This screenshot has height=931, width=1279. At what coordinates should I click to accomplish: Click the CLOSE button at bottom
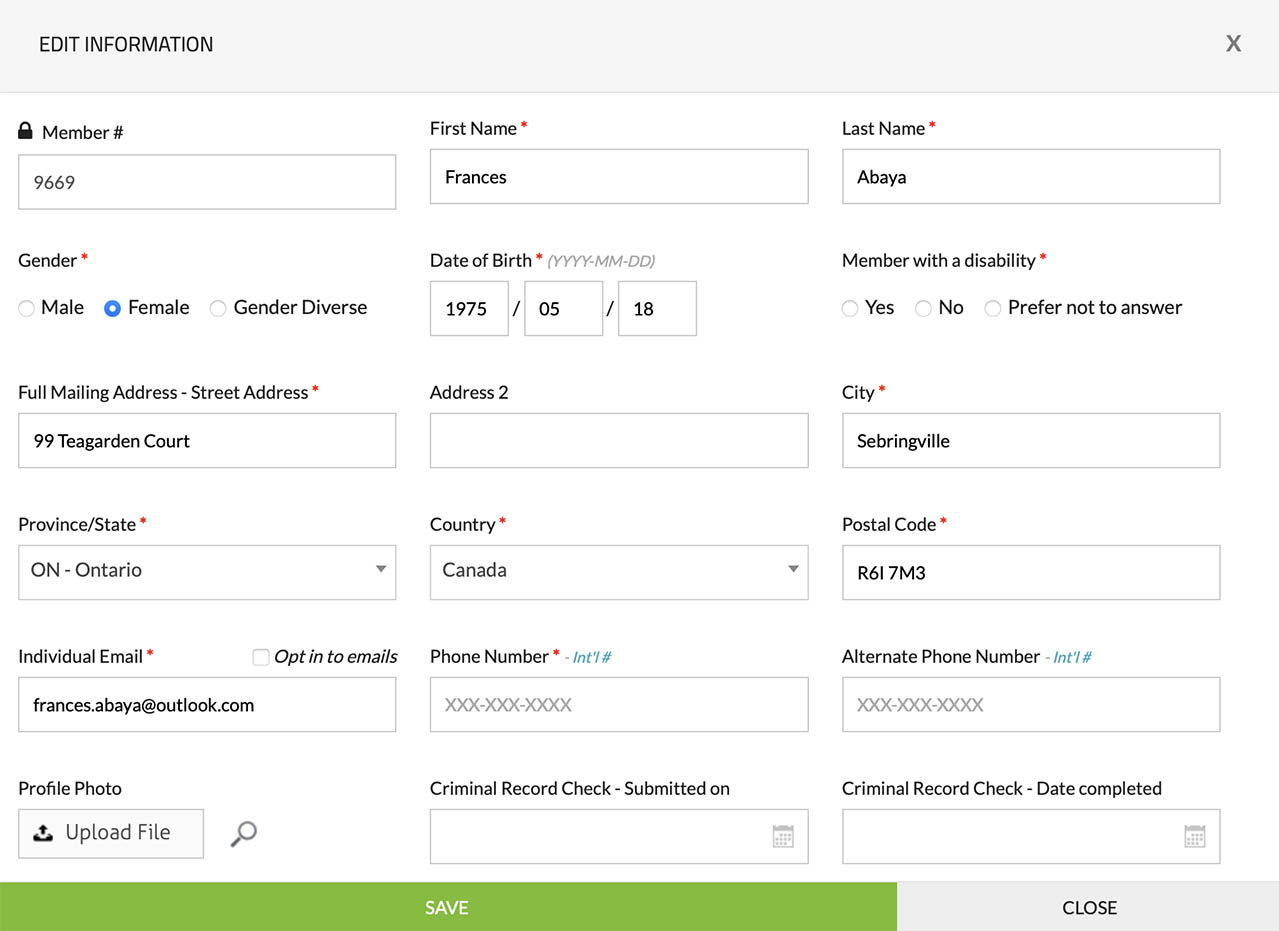1088,907
